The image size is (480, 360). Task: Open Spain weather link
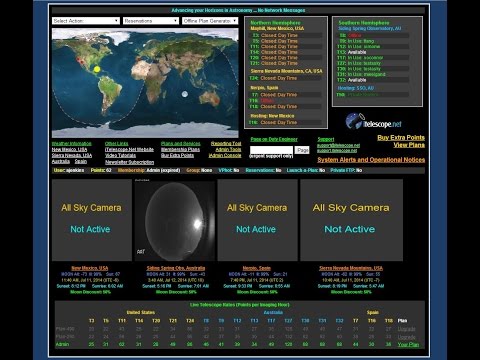(x=81, y=161)
